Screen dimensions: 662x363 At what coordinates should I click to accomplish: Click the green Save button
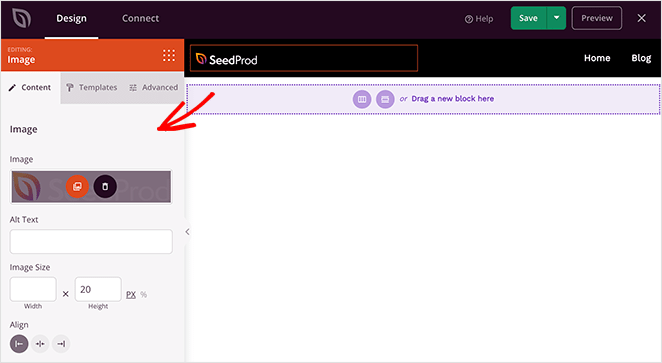click(528, 18)
